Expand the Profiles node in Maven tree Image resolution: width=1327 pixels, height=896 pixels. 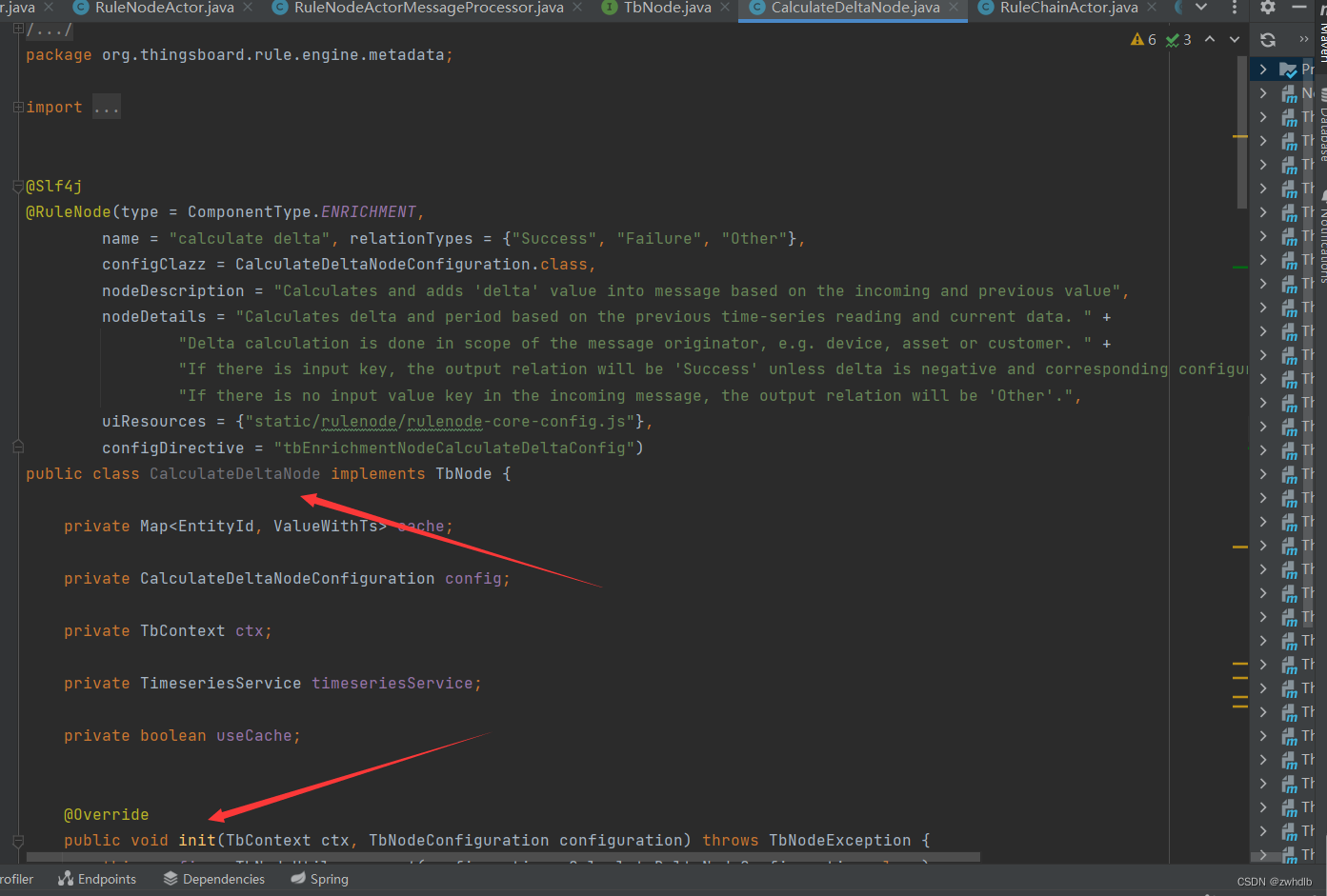pyautogui.click(x=1263, y=69)
